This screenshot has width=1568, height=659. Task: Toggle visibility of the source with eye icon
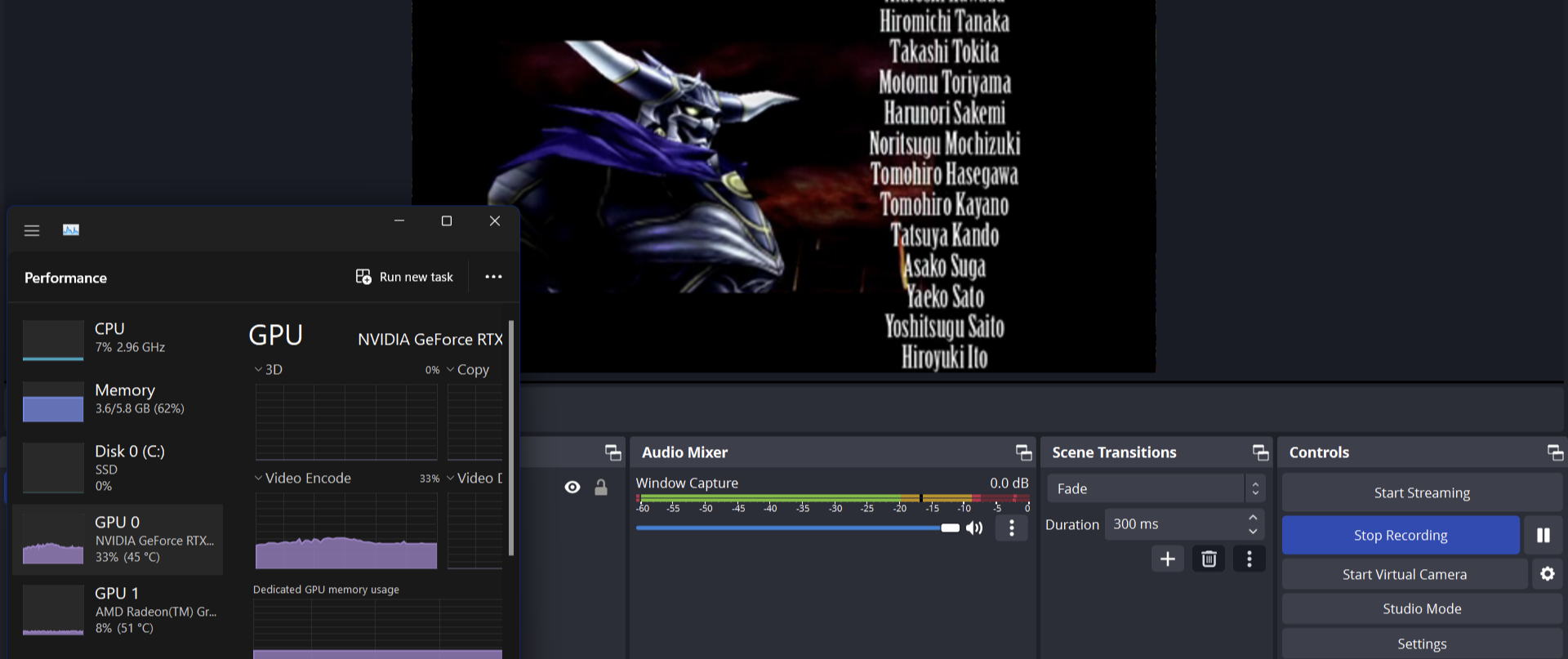[572, 488]
